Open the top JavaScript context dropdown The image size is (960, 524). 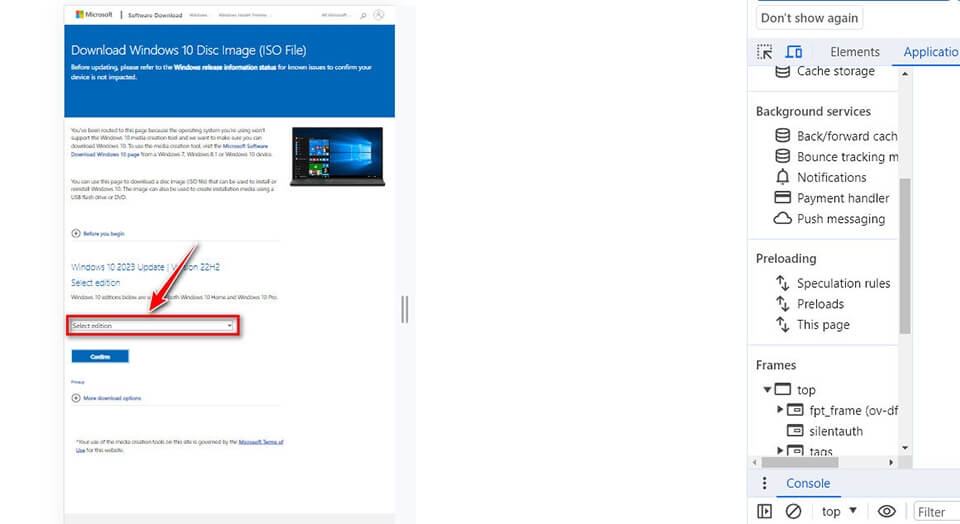[838, 511]
